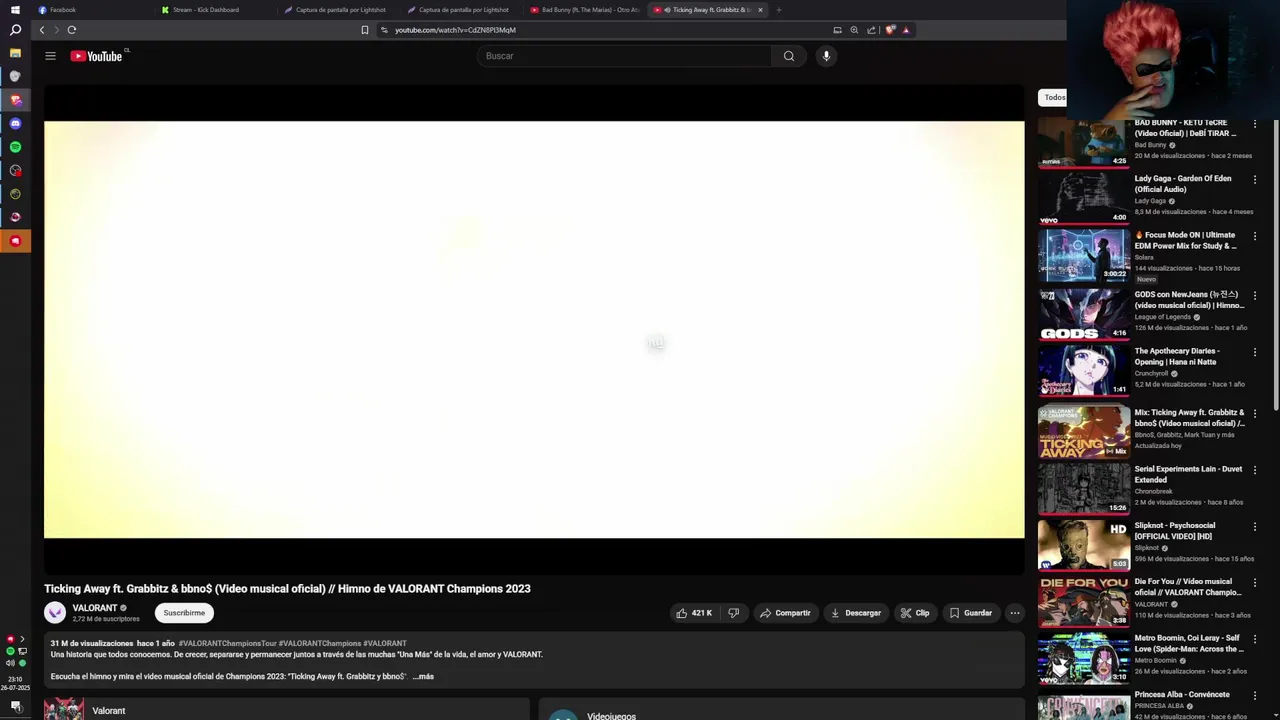This screenshot has width=1280, height=720.
Task: Open Discord from taskbar
Action: coord(15,124)
